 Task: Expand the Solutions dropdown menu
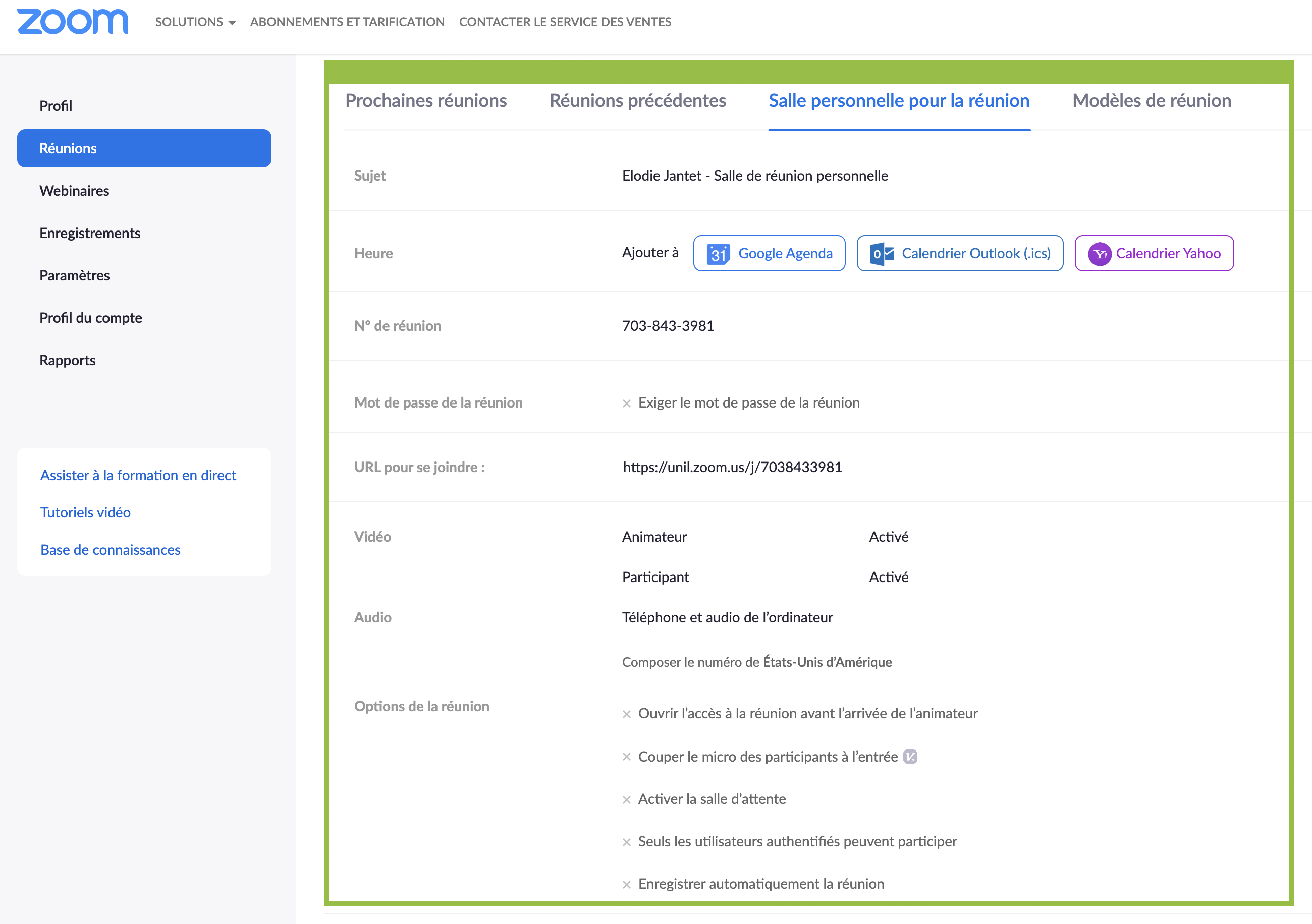195,22
